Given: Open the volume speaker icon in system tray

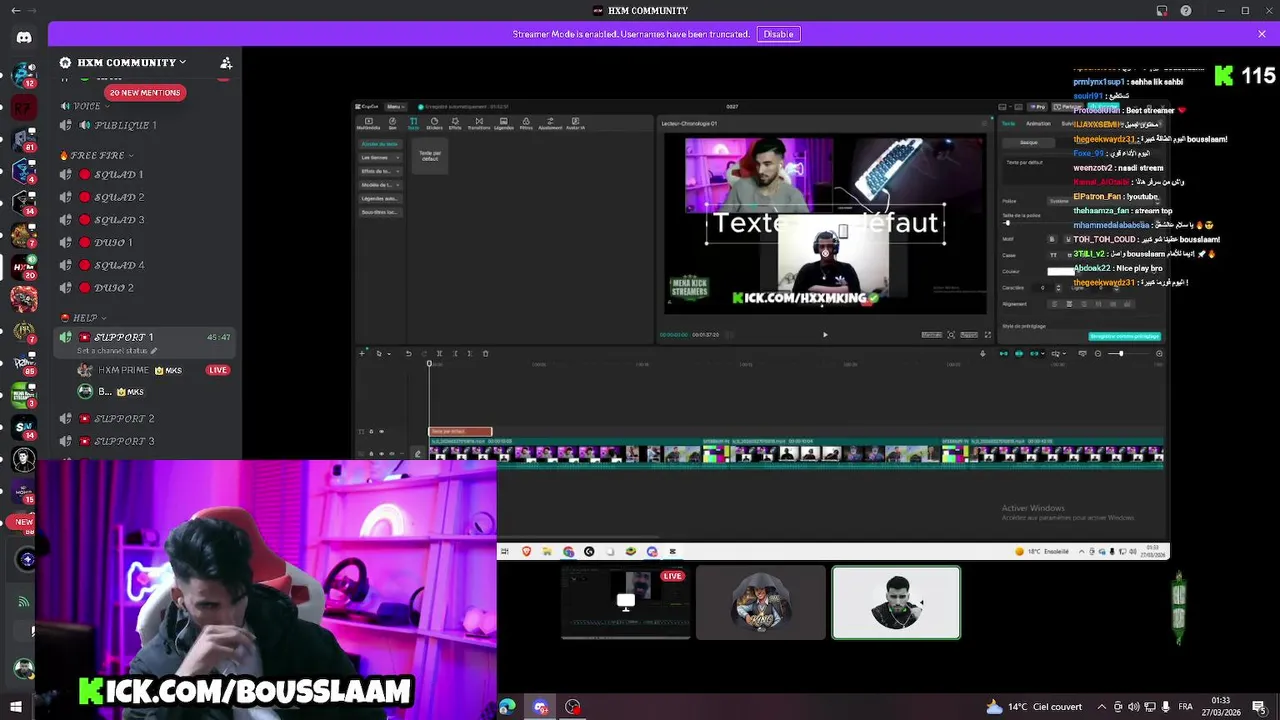Looking at the screenshot, I should 1133,707.
